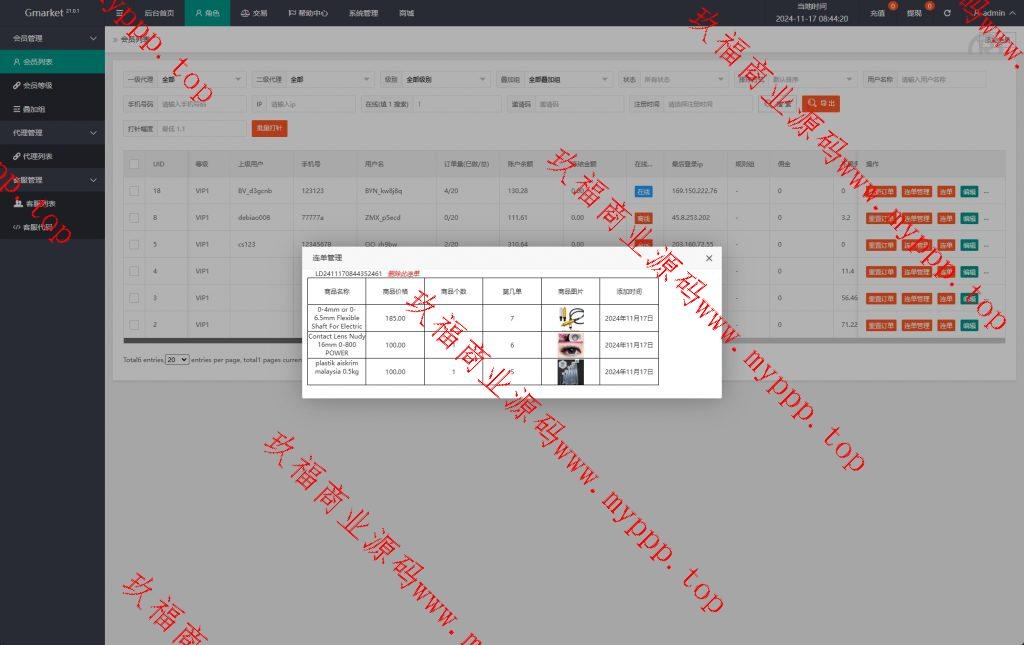Close the 连单管理 dialog with the X icon
The image size is (1024, 645).
[709, 258]
